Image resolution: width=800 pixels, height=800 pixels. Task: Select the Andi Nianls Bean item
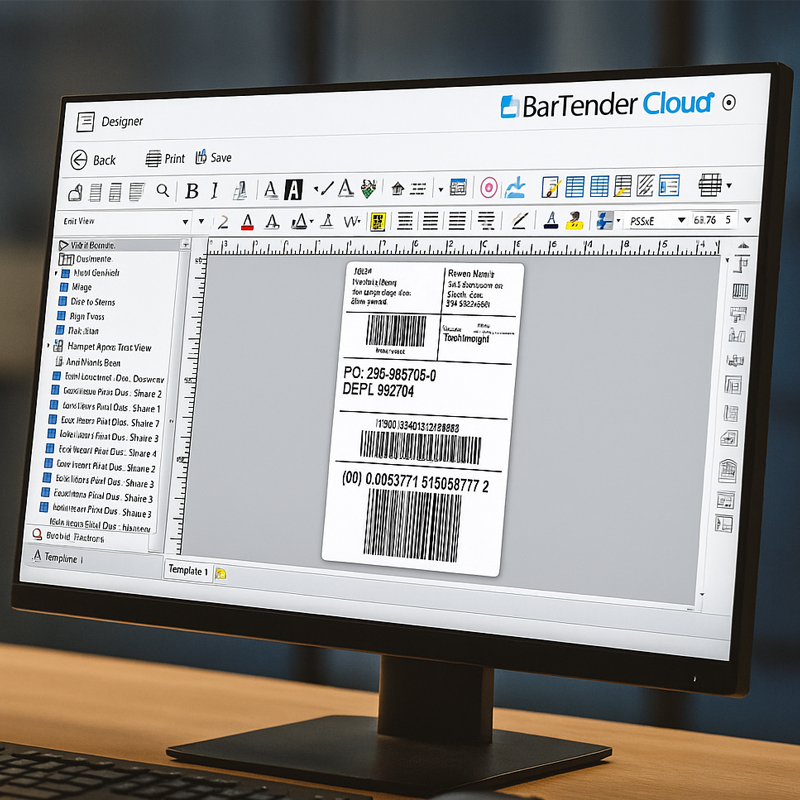[x=88, y=362]
